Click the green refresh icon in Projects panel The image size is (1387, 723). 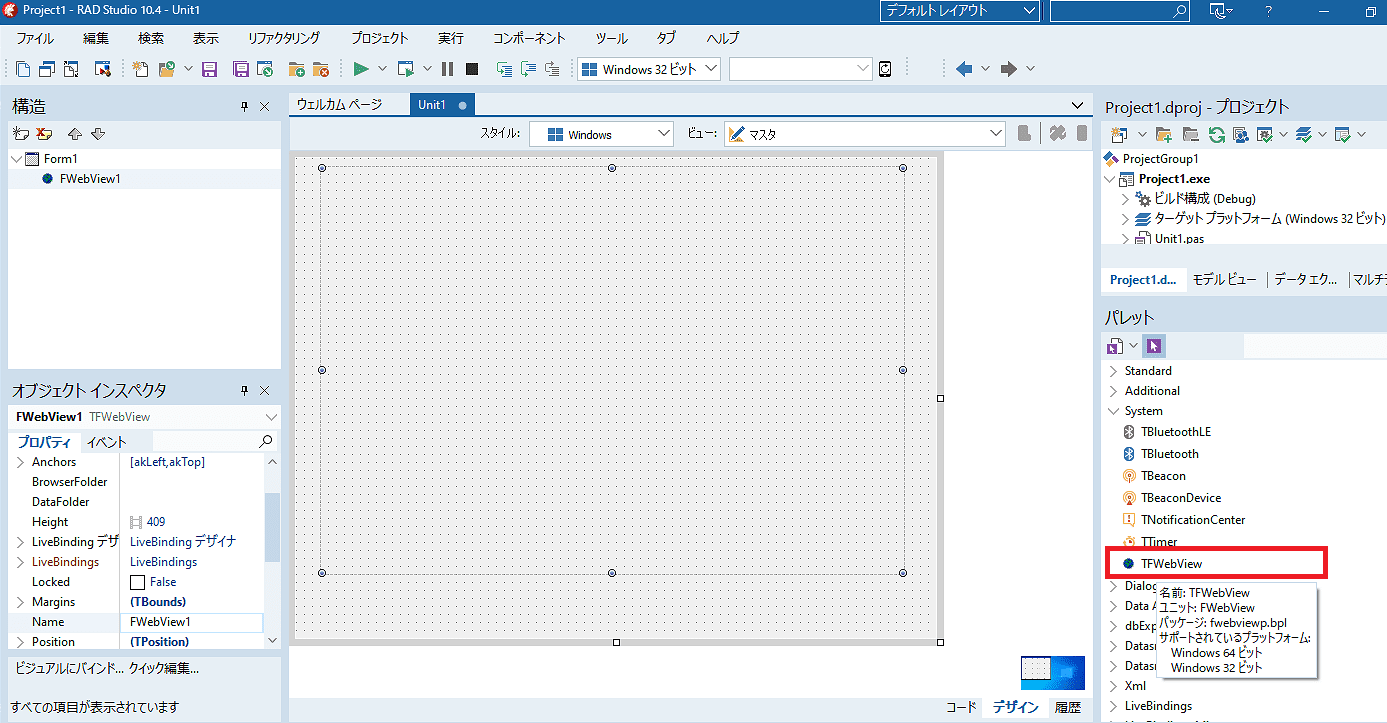[1216, 134]
